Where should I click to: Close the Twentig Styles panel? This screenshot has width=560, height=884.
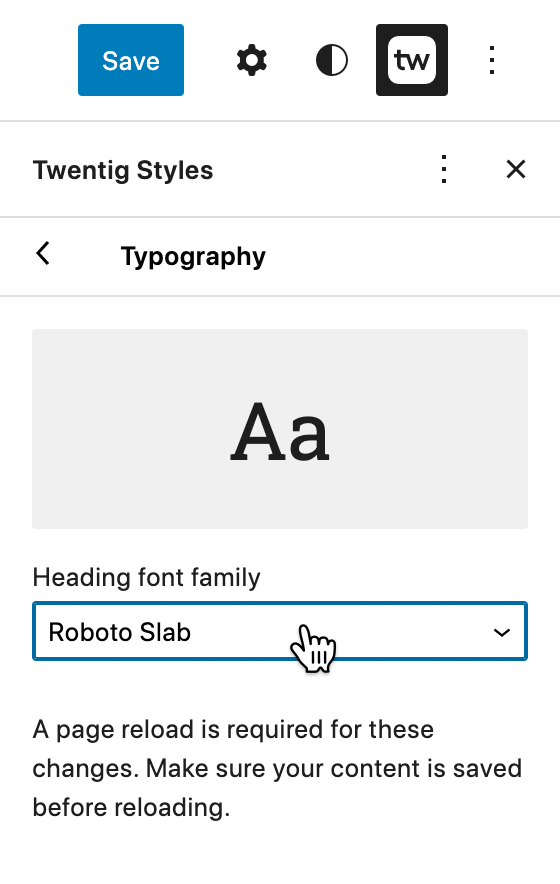coord(516,169)
